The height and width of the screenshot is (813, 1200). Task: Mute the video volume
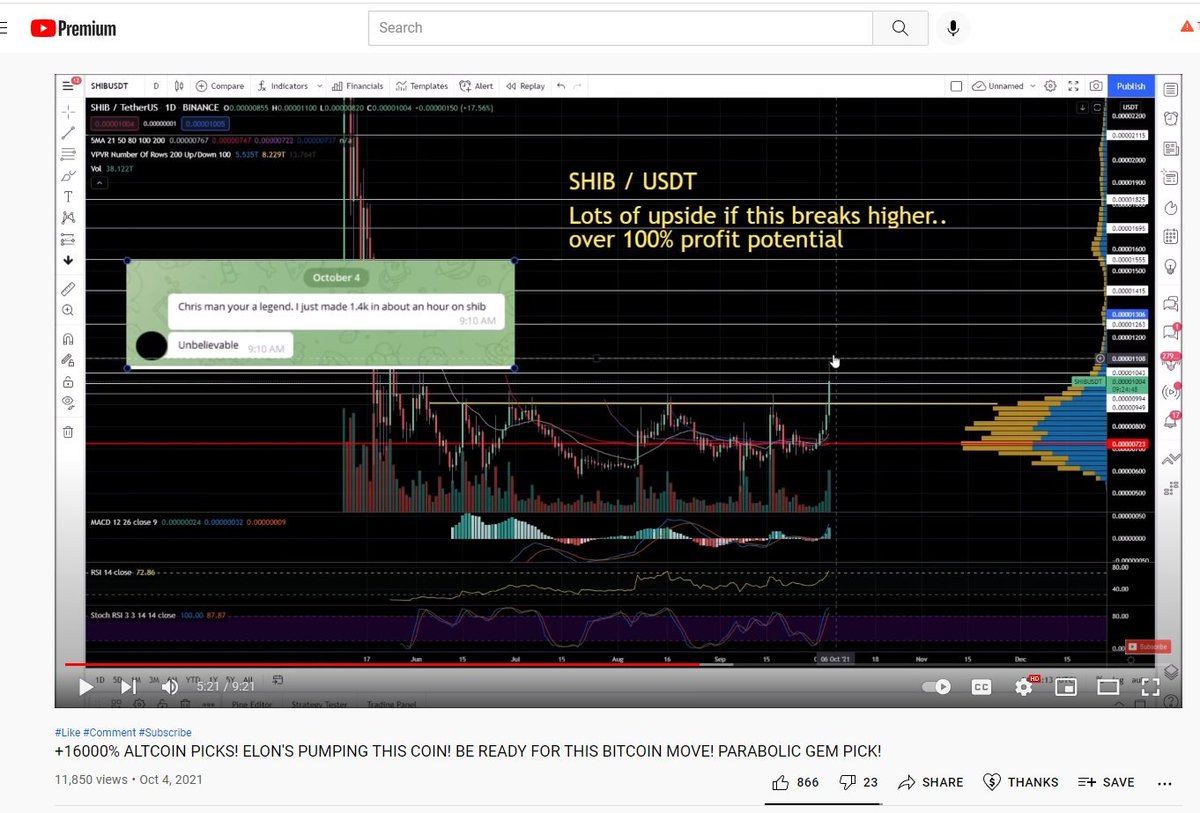pos(169,687)
